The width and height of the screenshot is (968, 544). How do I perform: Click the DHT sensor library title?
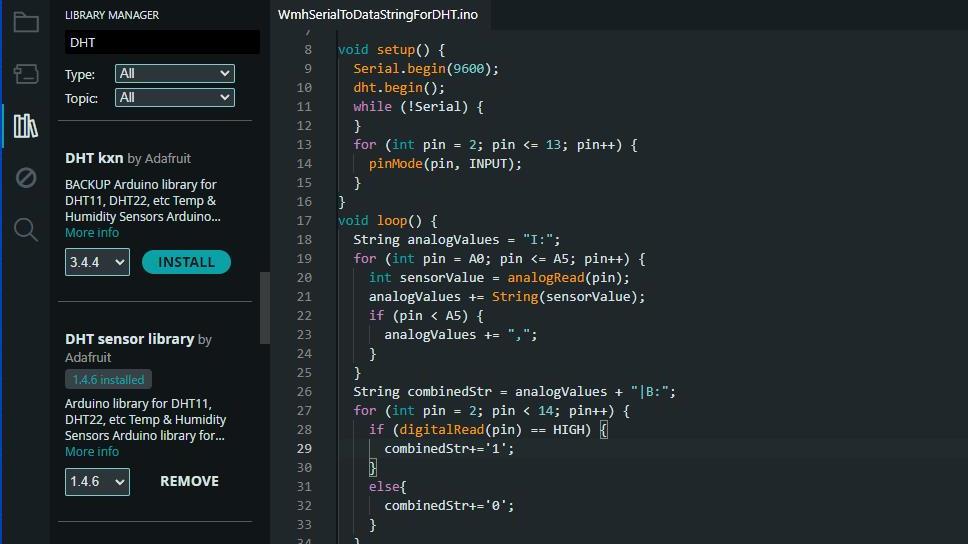pos(130,339)
